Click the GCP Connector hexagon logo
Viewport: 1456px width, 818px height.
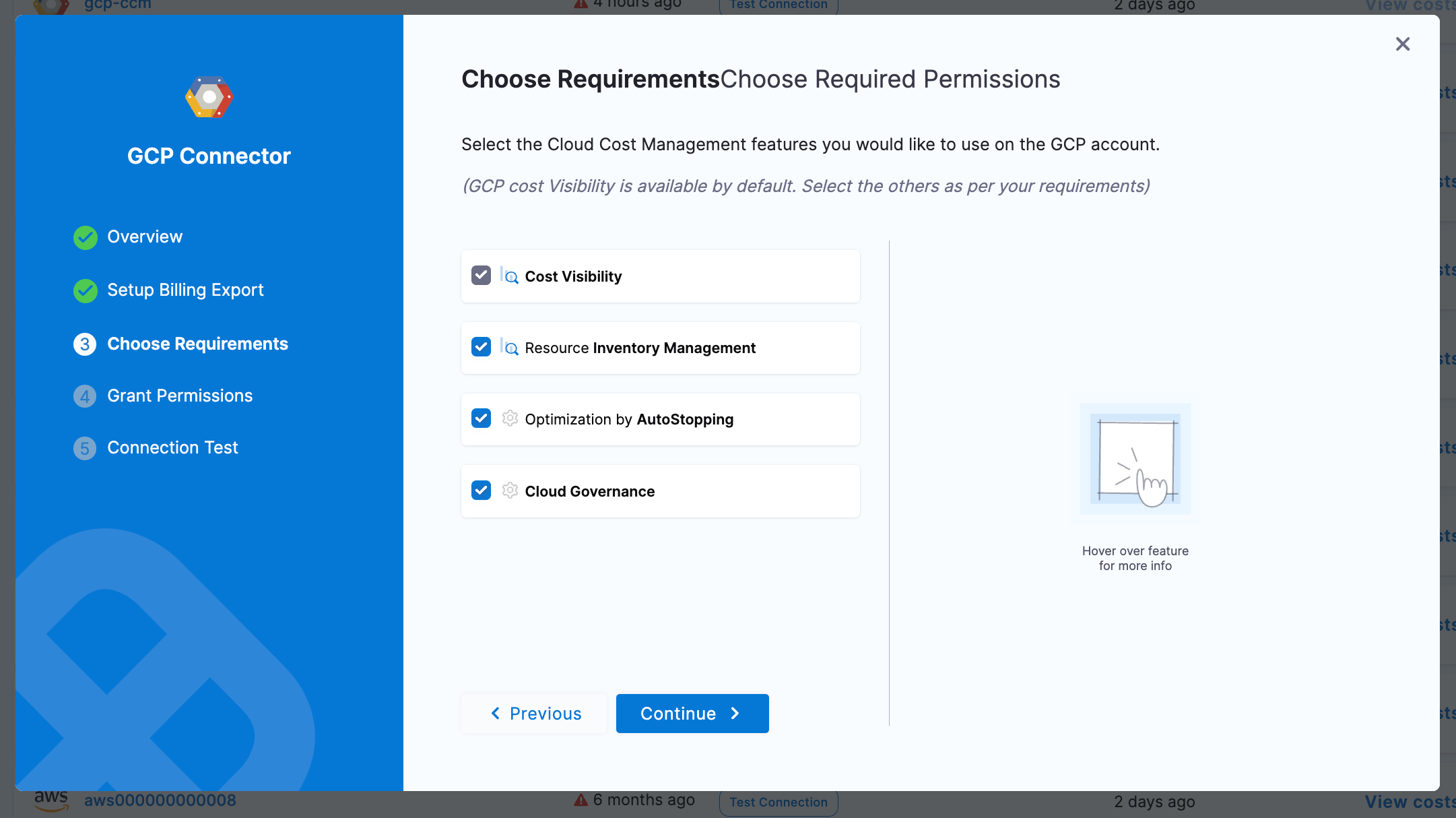click(209, 98)
